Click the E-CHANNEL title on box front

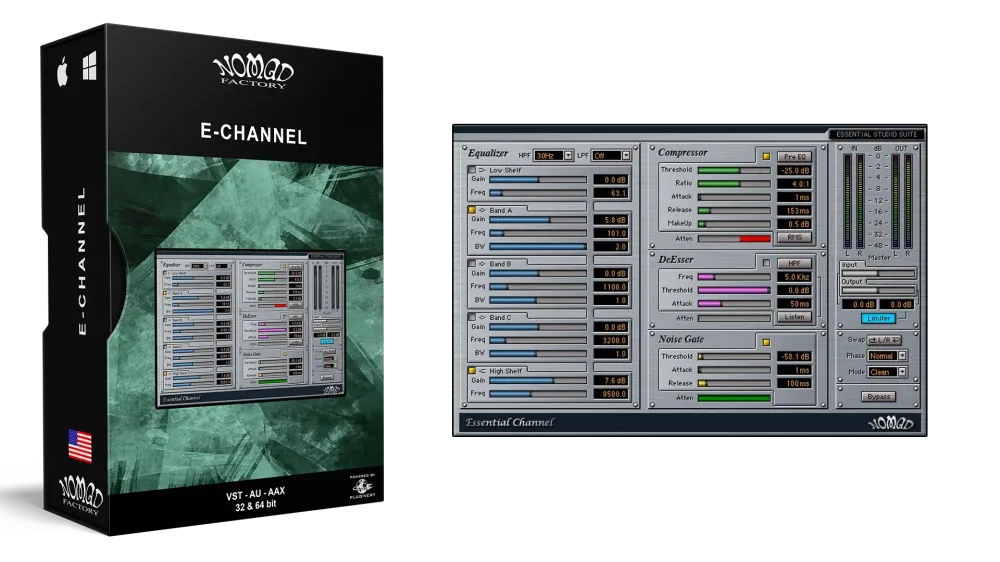click(253, 133)
